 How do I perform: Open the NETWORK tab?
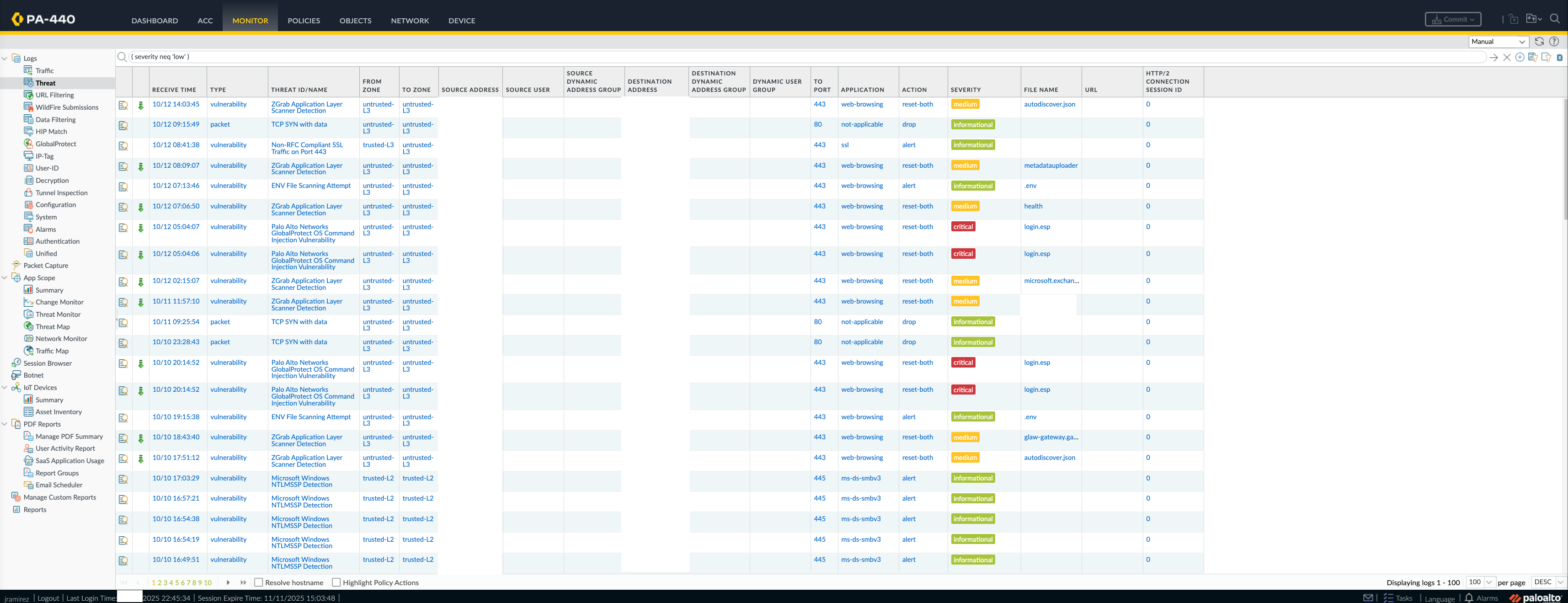[410, 21]
